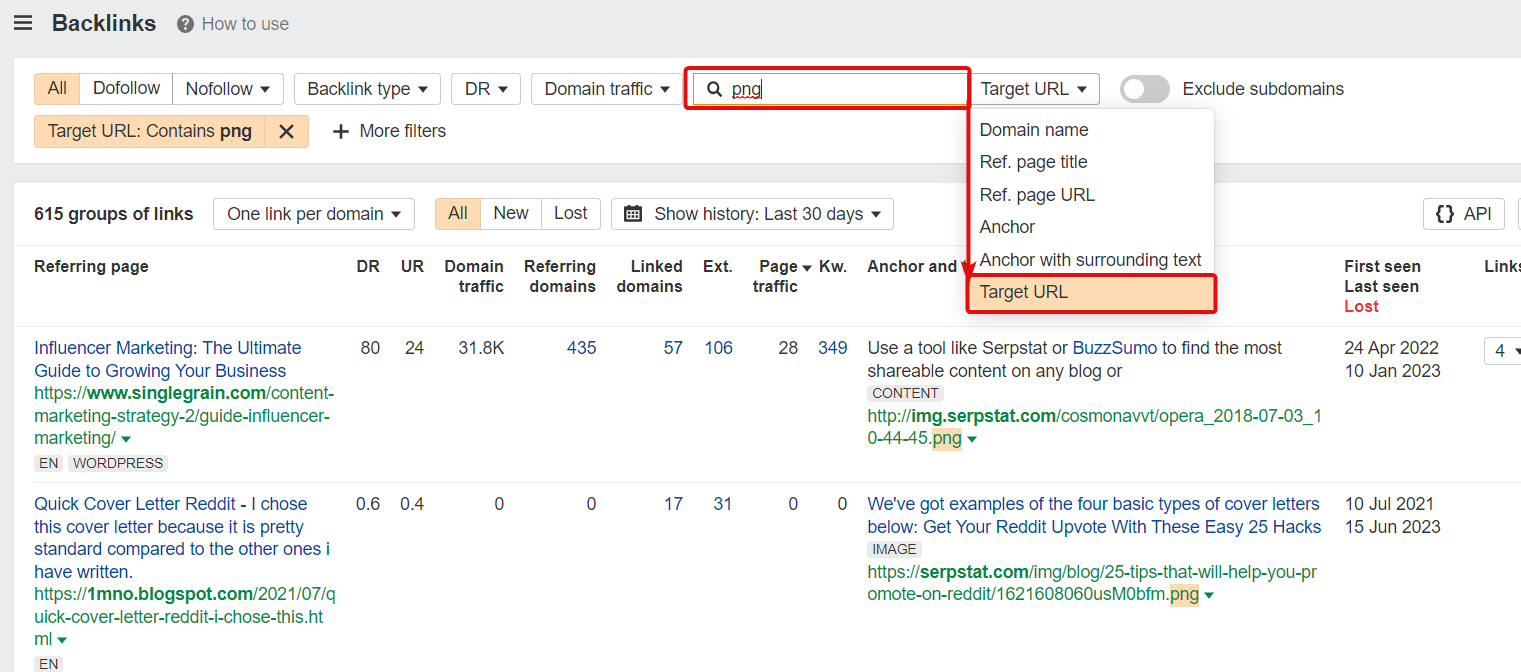Image resolution: width=1521 pixels, height=672 pixels.
Task: Show Lost links only
Action: tap(570, 213)
